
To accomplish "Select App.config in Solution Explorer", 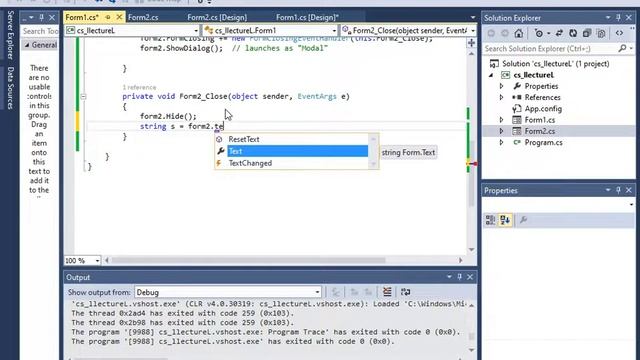I will click(543, 109).
